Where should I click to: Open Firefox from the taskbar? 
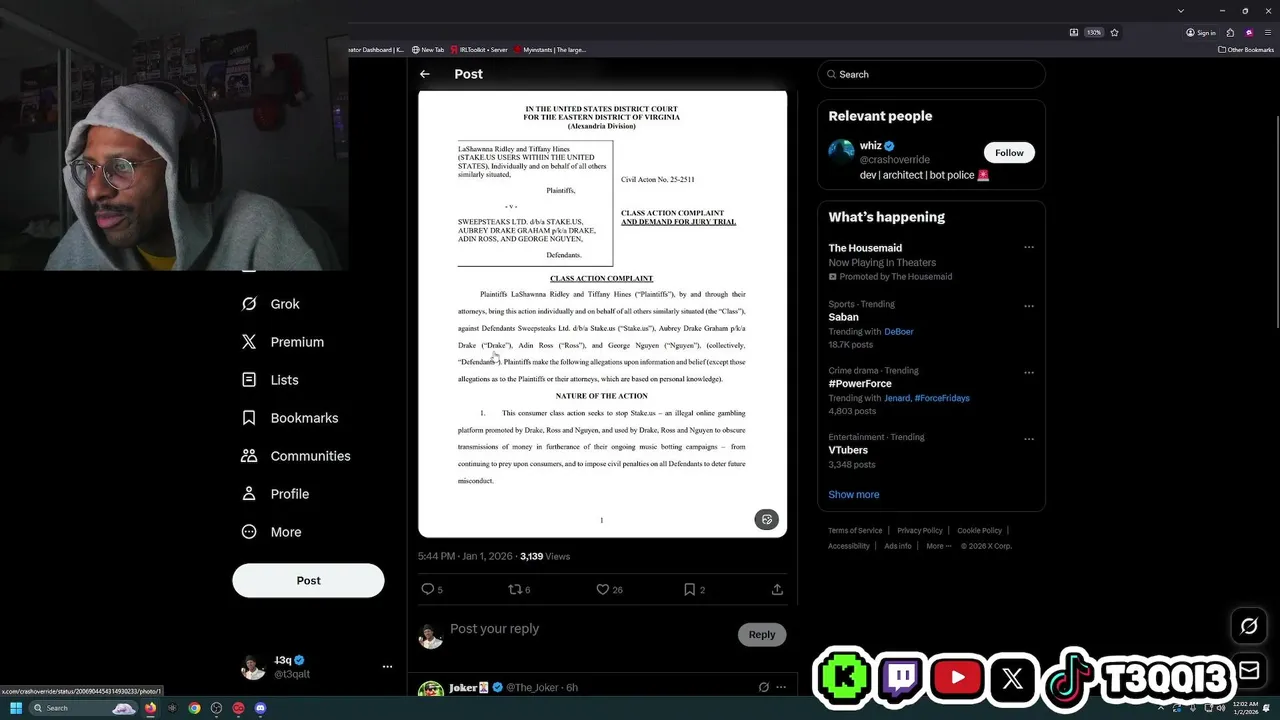tap(150, 708)
